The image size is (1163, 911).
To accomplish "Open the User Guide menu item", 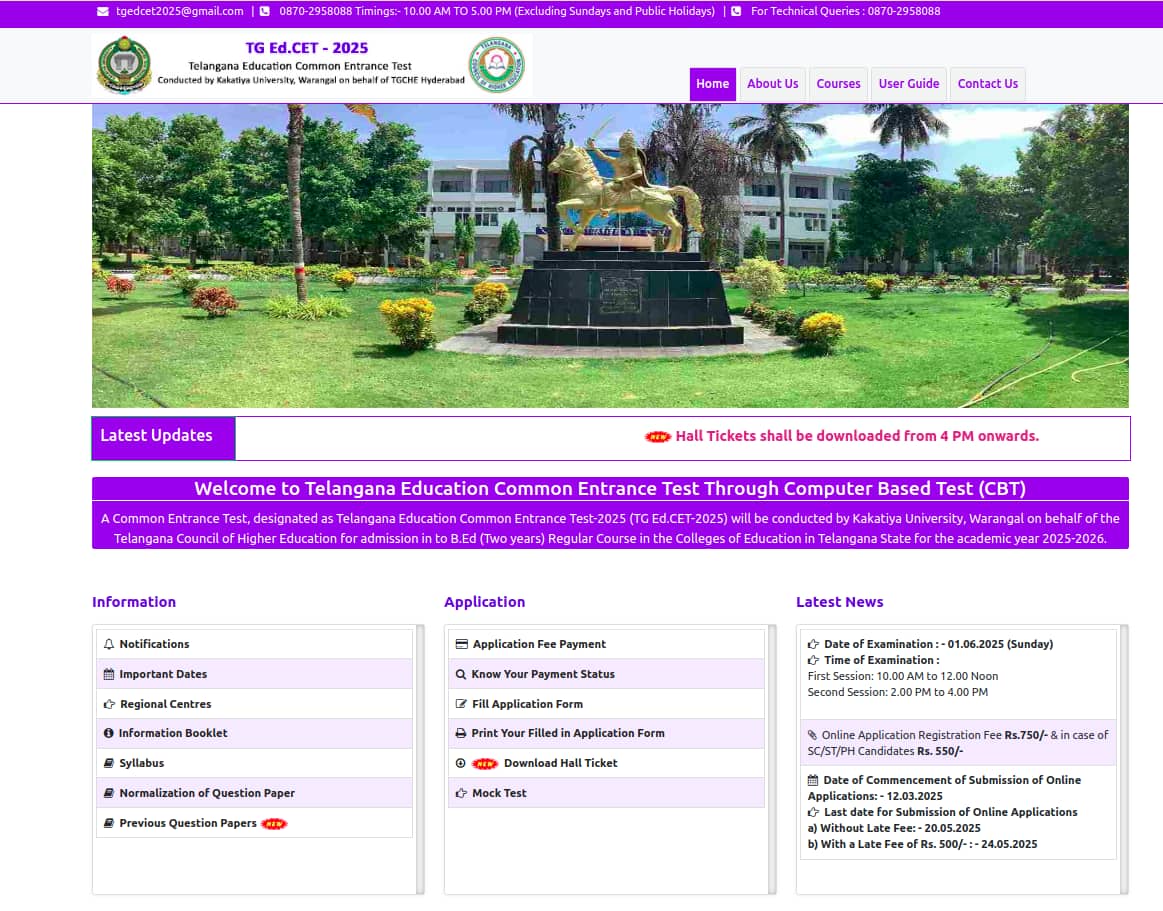I will point(909,84).
